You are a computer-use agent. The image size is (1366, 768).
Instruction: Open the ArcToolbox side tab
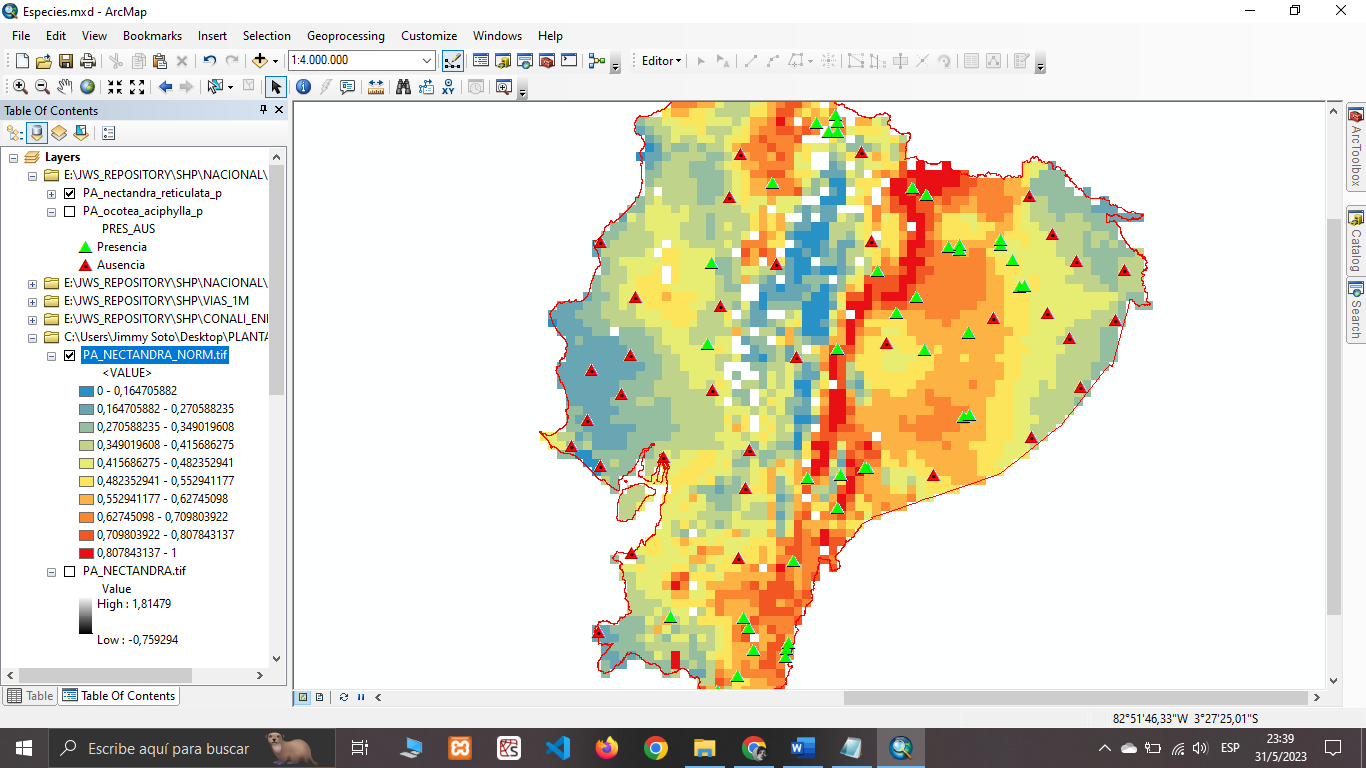tap(1356, 146)
